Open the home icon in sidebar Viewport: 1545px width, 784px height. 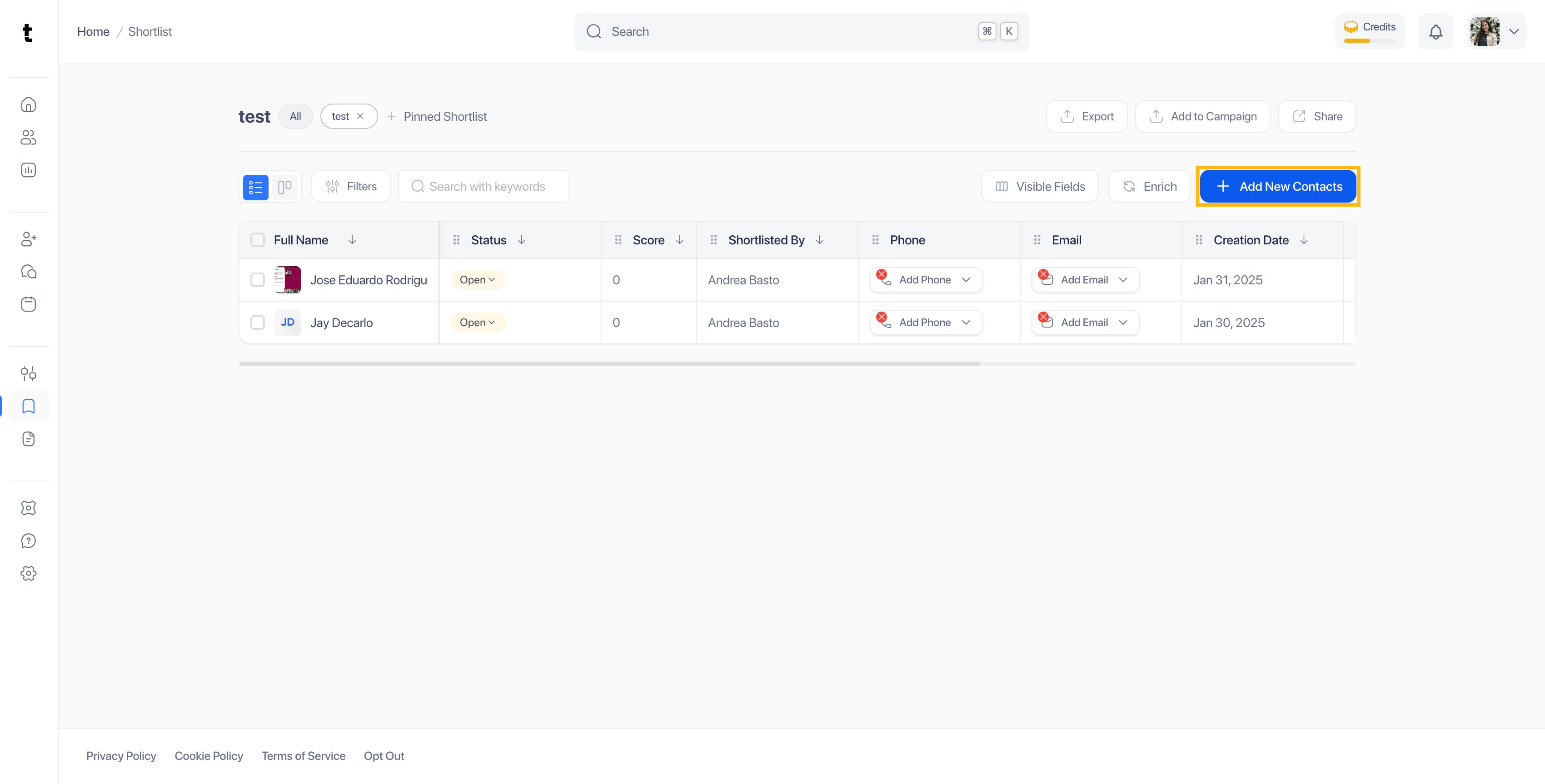click(28, 105)
